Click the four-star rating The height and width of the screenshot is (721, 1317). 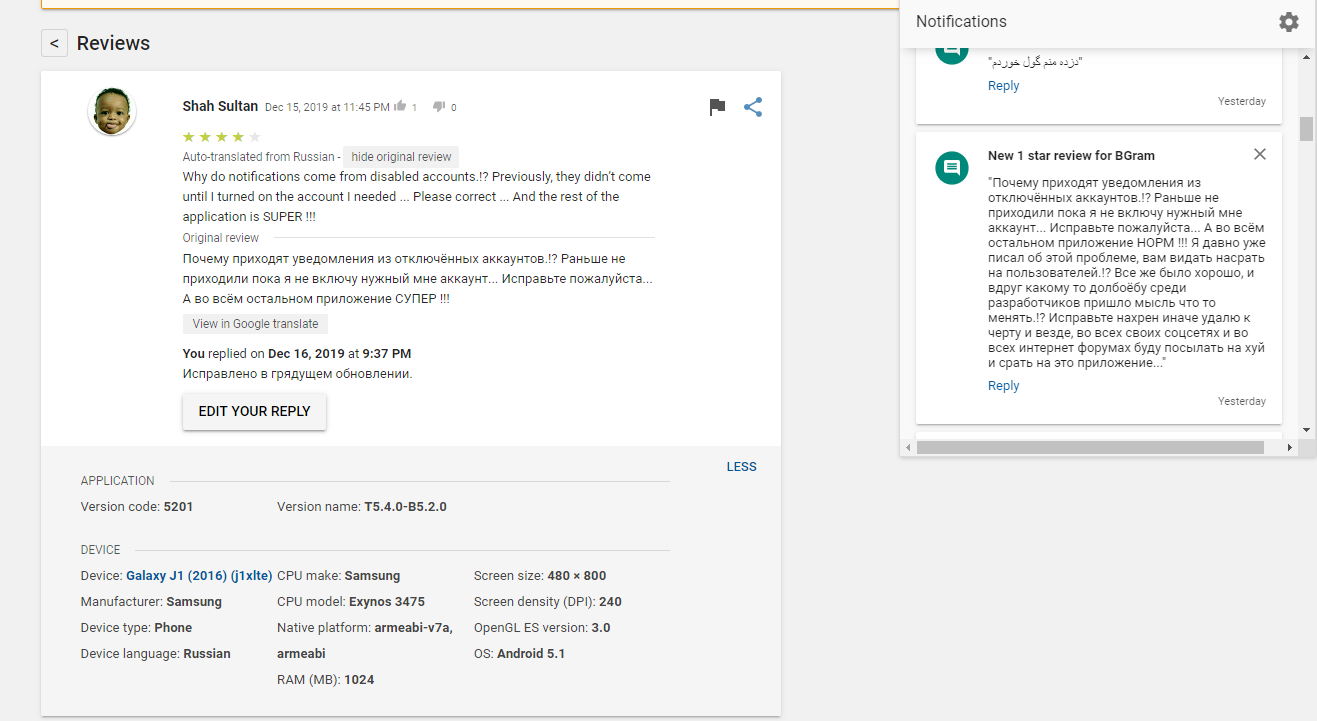(x=221, y=137)
